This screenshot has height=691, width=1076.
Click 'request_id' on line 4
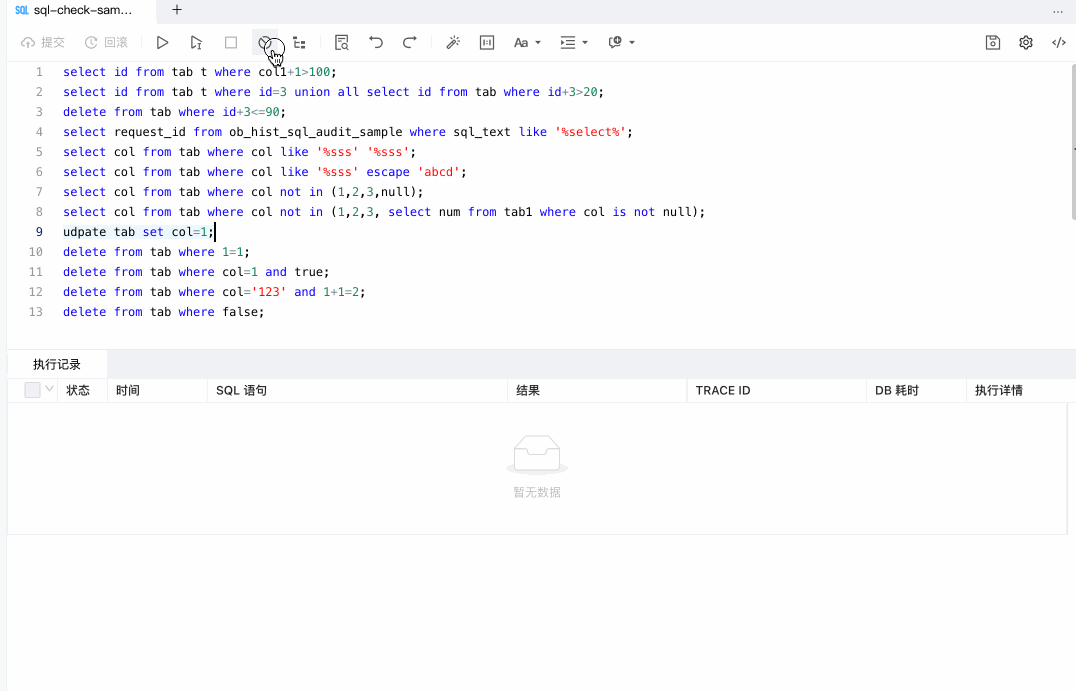[x=150, y=132]
